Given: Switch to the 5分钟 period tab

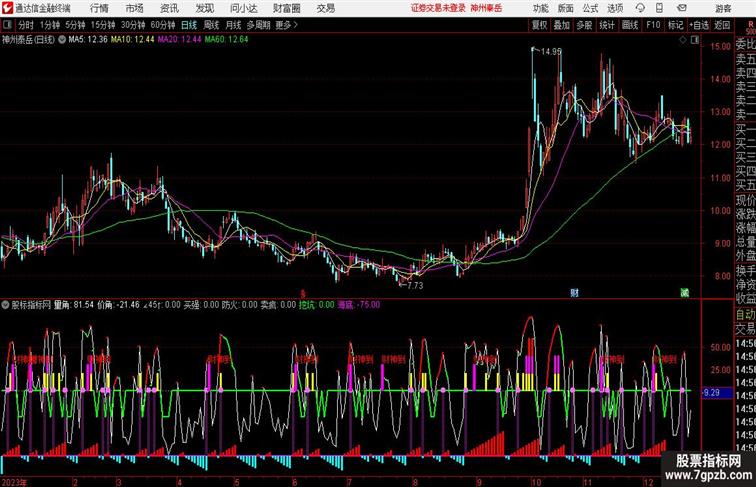Looking at the screenshot, I should [75, 25].
